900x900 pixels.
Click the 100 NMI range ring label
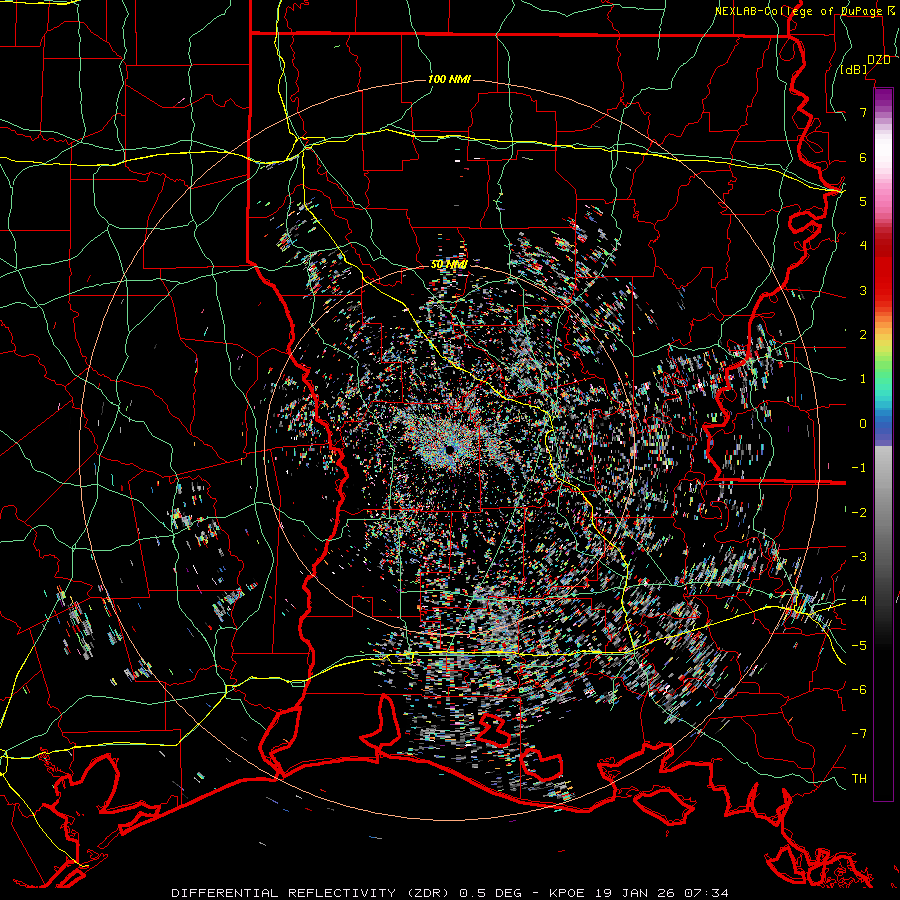click(x=449, y=79)
